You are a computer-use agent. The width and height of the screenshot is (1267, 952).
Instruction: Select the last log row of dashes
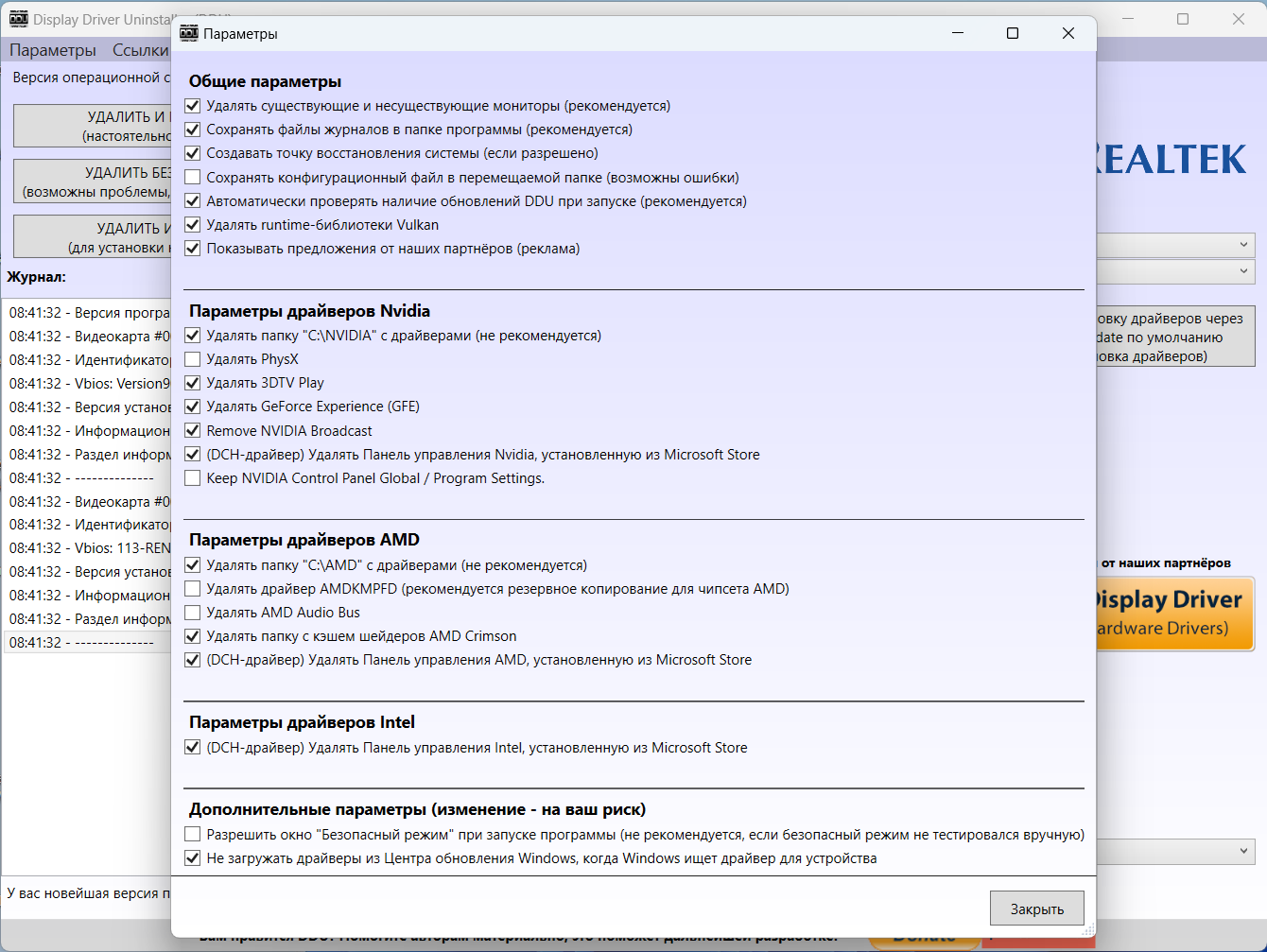[x=87, y=643]
